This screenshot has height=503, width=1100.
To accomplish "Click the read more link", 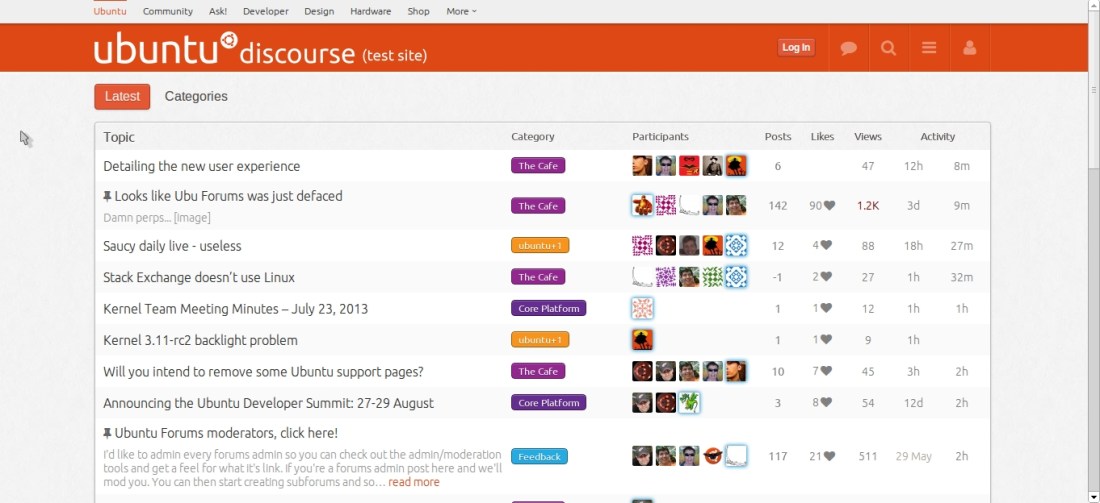I will point(414,482).
